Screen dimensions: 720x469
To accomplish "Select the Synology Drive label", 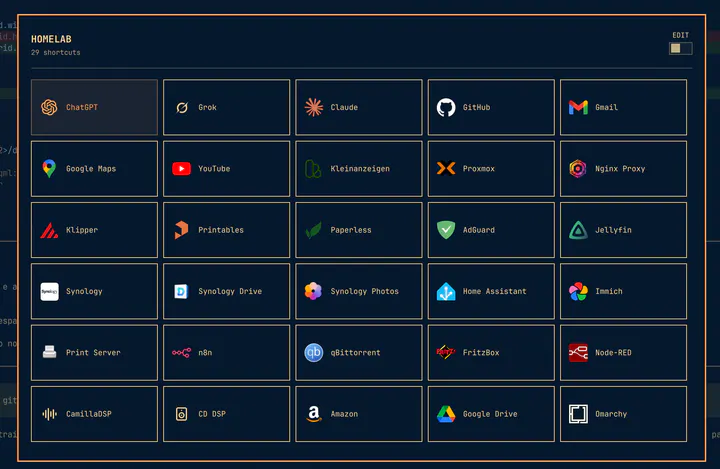I will pyautogui.click(x=230, y=292).
